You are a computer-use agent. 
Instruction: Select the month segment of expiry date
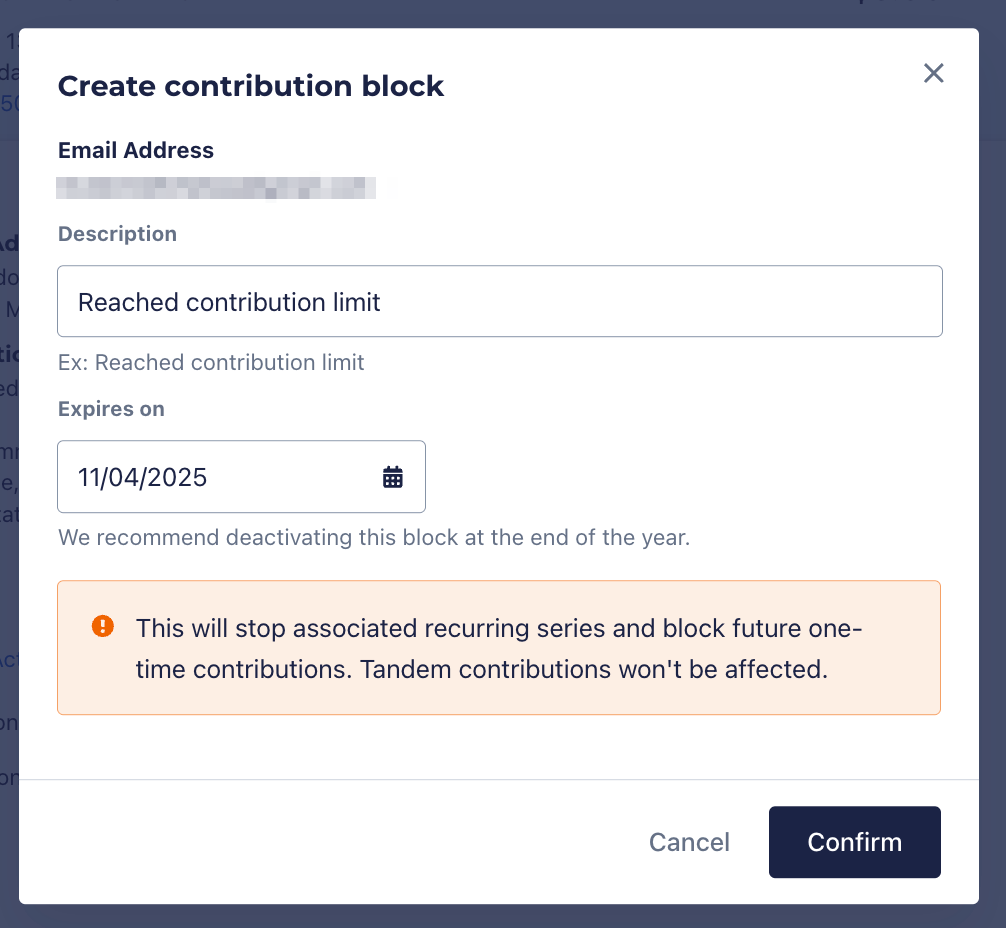[90, 477]
